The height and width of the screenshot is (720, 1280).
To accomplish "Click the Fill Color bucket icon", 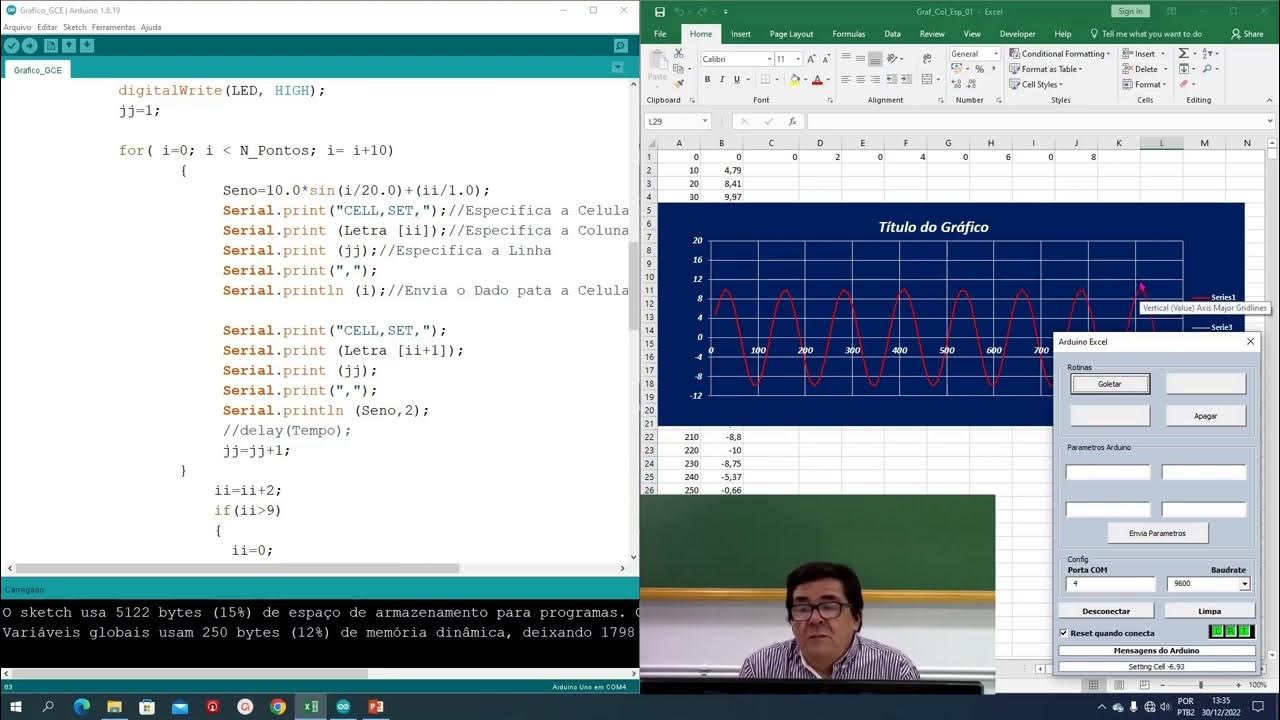I will 795,80.
